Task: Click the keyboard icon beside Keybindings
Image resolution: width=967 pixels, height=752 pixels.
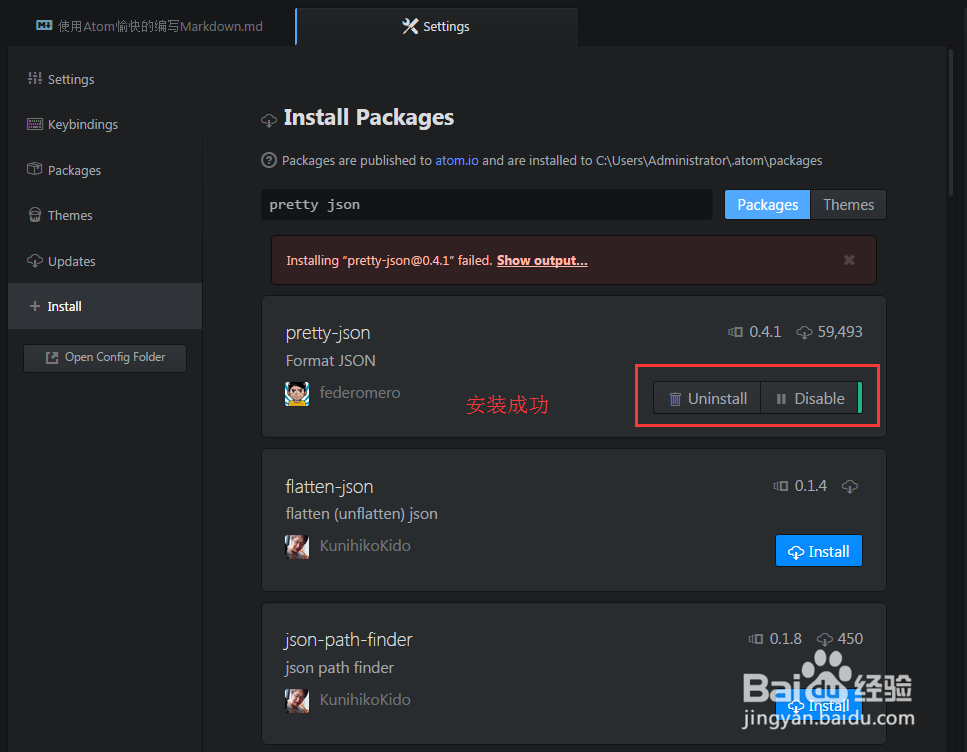Action: 35,124
